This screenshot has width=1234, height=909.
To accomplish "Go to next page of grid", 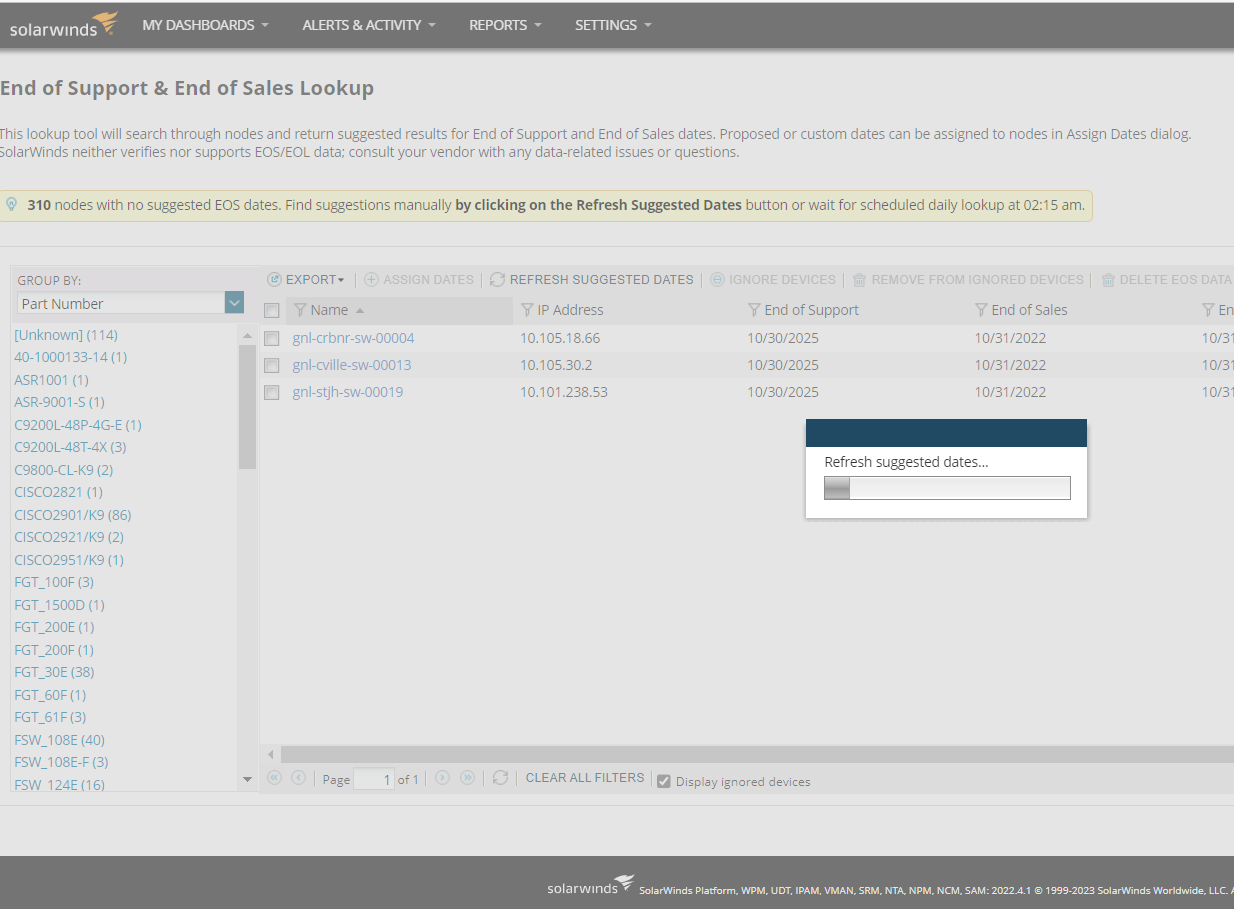I will 442,778.
